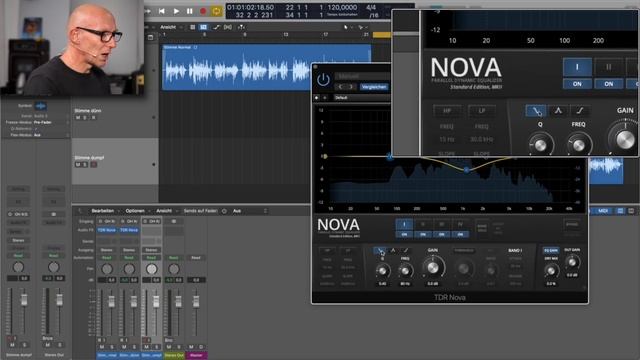Open the Aus dropdown in mixer toolbar

[x=237, y=211]
